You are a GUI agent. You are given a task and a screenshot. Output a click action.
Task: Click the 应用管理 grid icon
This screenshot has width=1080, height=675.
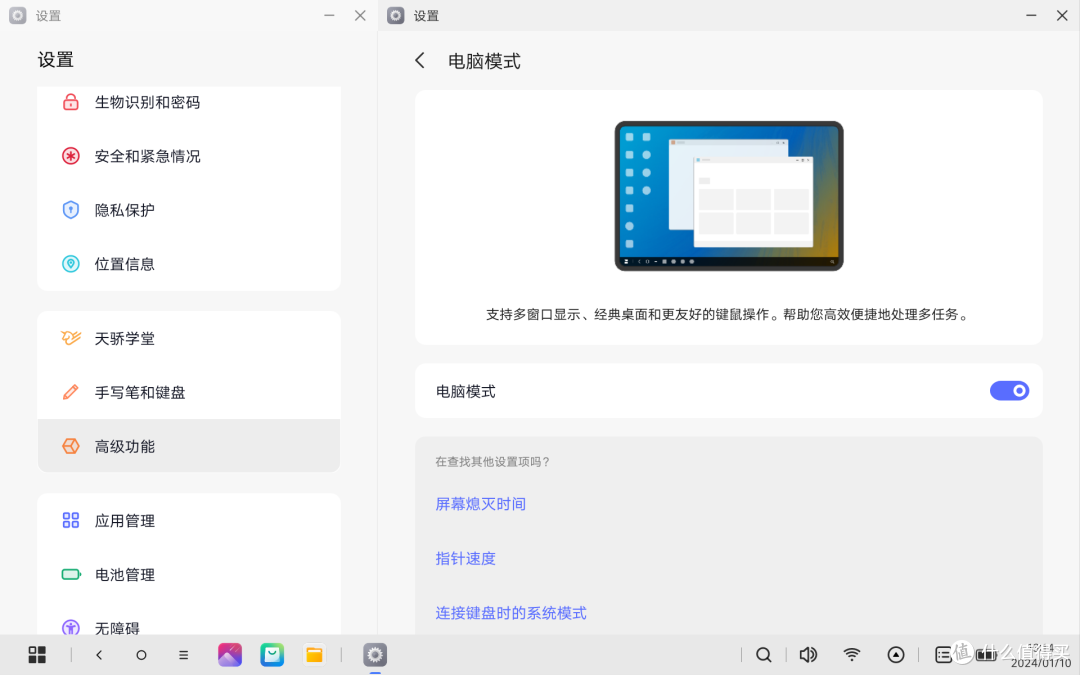(71, 520)
